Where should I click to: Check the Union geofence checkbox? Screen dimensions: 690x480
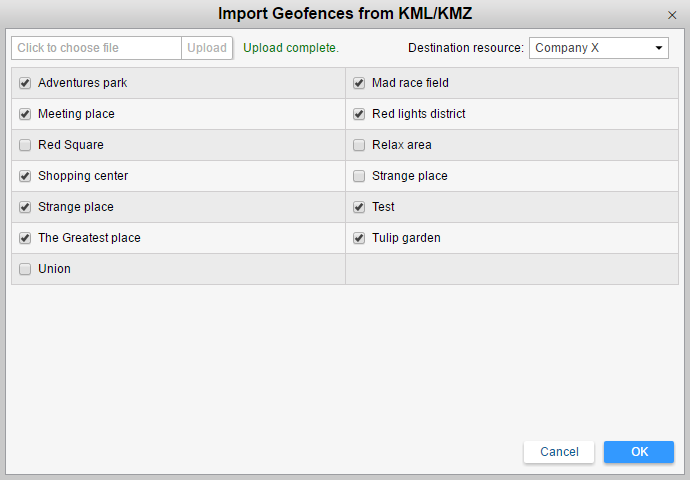point(25,269)
